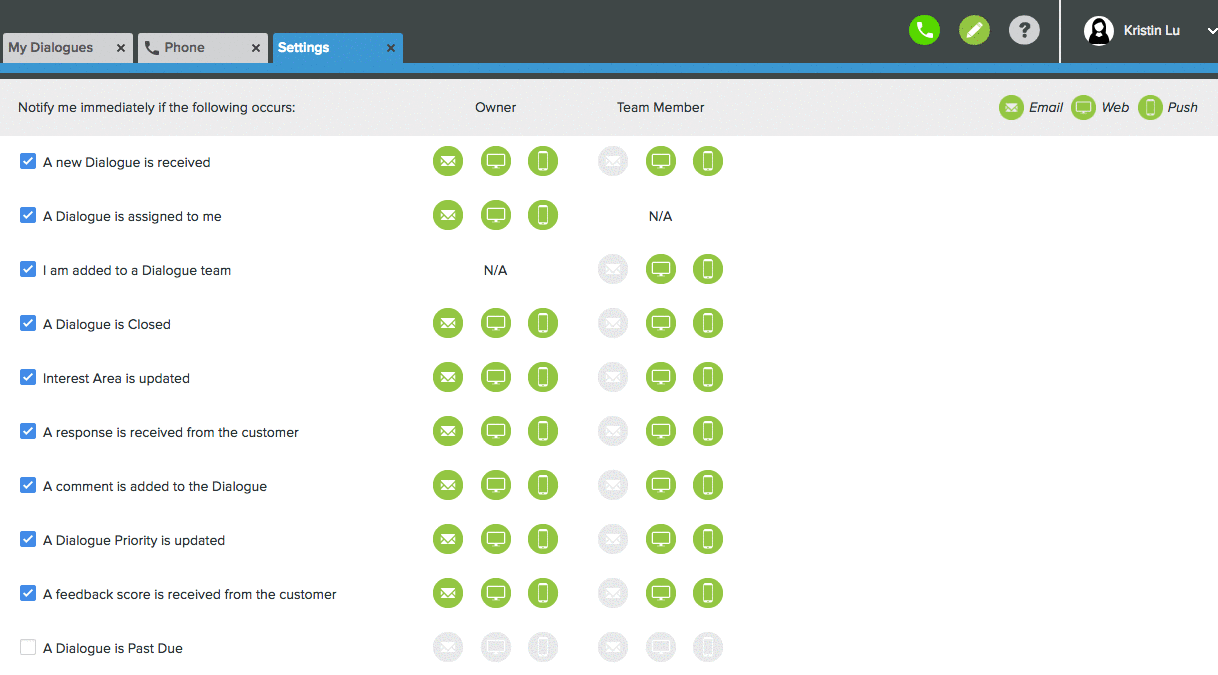The width and height of the screenshot is (1218, 675).
Task: Close the My Dialogues tab
Action: click(121, 48)
